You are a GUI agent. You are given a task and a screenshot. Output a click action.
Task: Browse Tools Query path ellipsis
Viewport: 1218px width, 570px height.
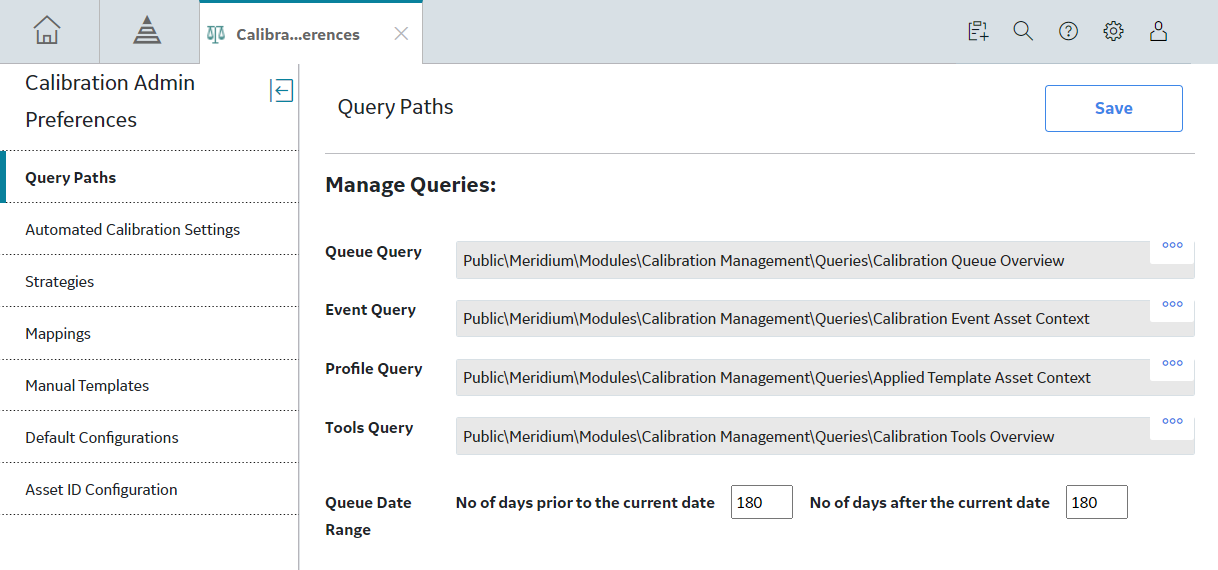pos(1172,422)
